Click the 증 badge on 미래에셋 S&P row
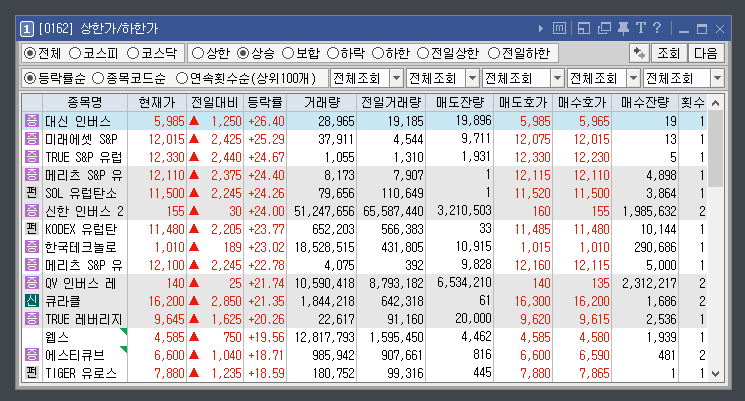This screenshot has height=401, width=745. pos(31,139)
